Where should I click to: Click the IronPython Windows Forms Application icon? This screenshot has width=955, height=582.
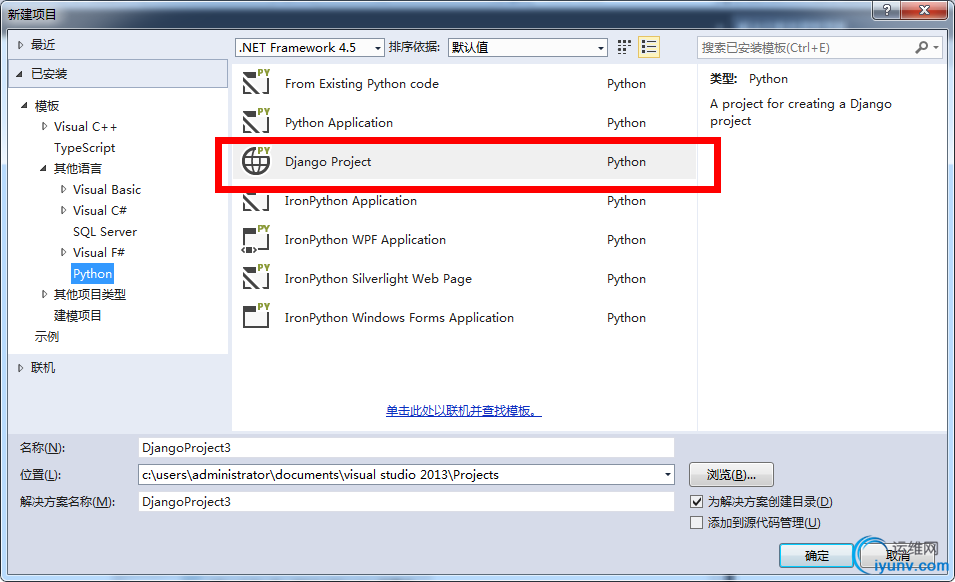click(x=256, y=317)
